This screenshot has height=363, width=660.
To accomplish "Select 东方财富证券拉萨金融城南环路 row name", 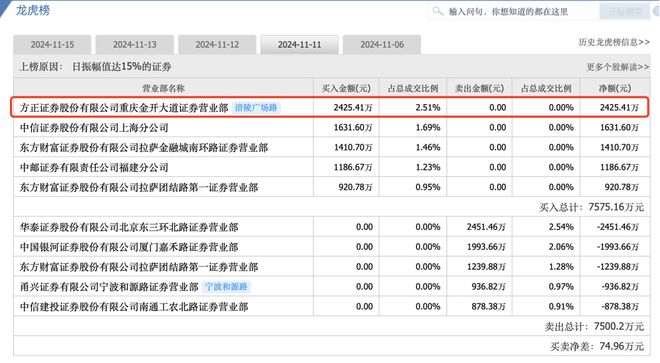I will (x=144, y=148).
